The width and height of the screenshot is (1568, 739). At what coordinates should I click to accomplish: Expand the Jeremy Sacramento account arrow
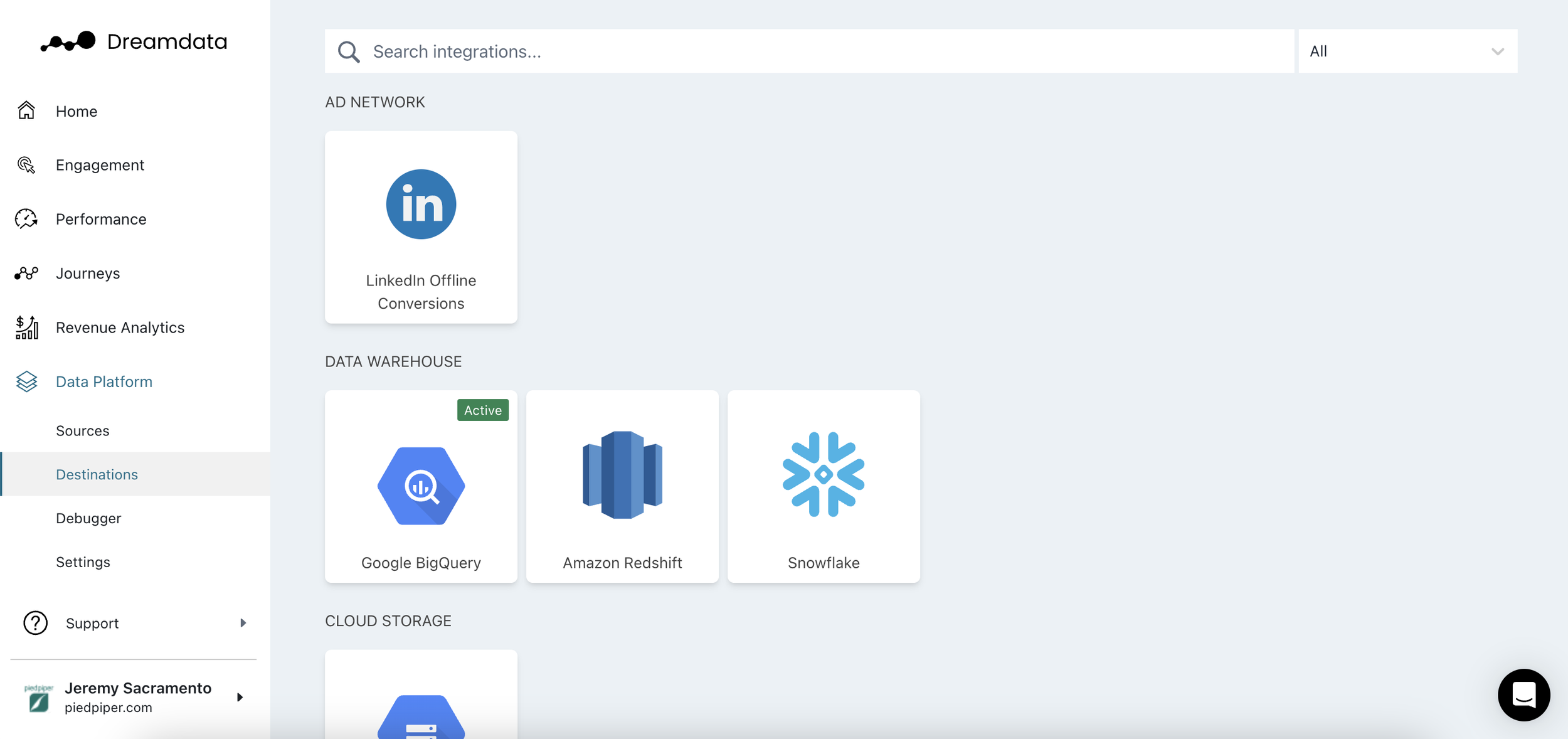(240, 697)
